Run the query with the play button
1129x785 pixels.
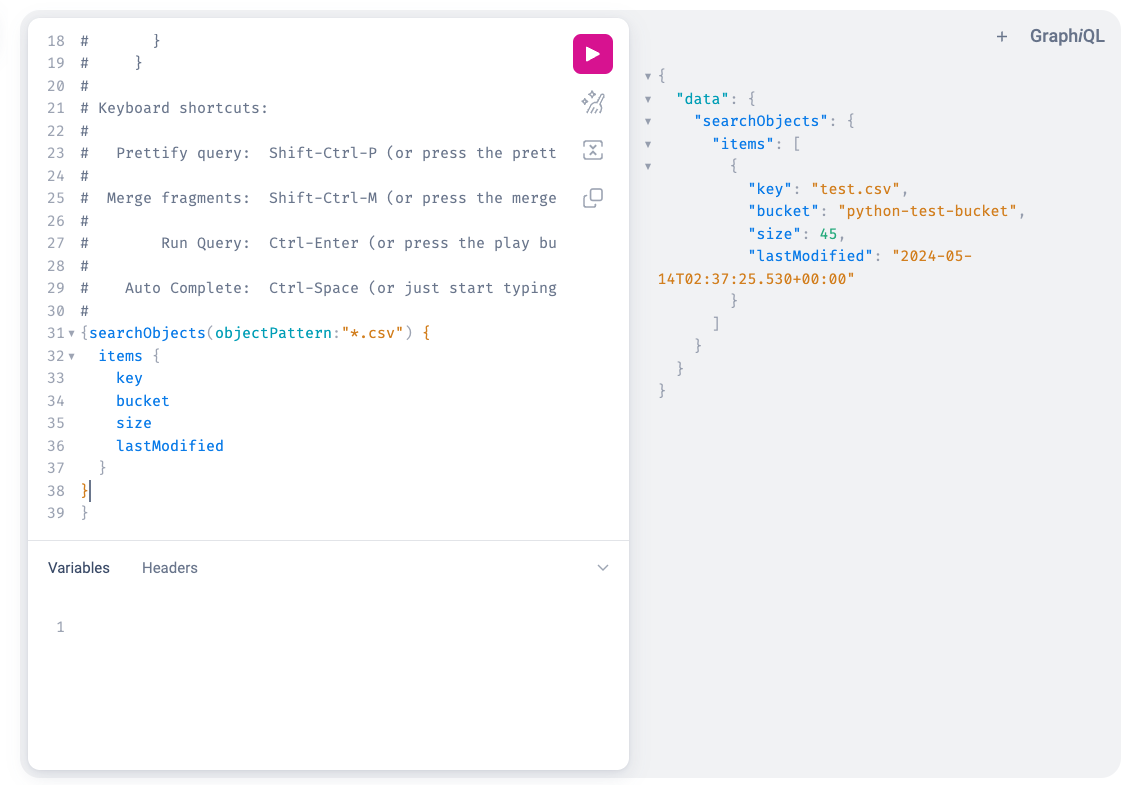tap(592, 54)
